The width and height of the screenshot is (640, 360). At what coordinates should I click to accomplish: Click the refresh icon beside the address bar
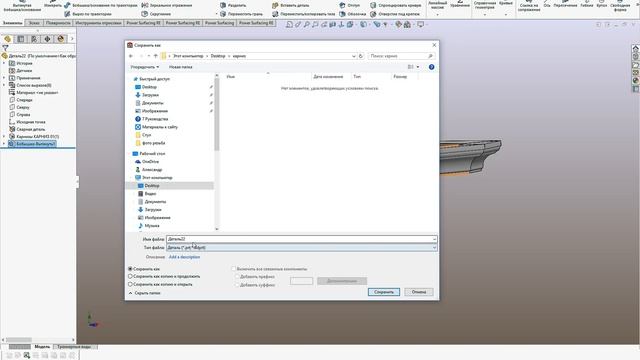361,56
